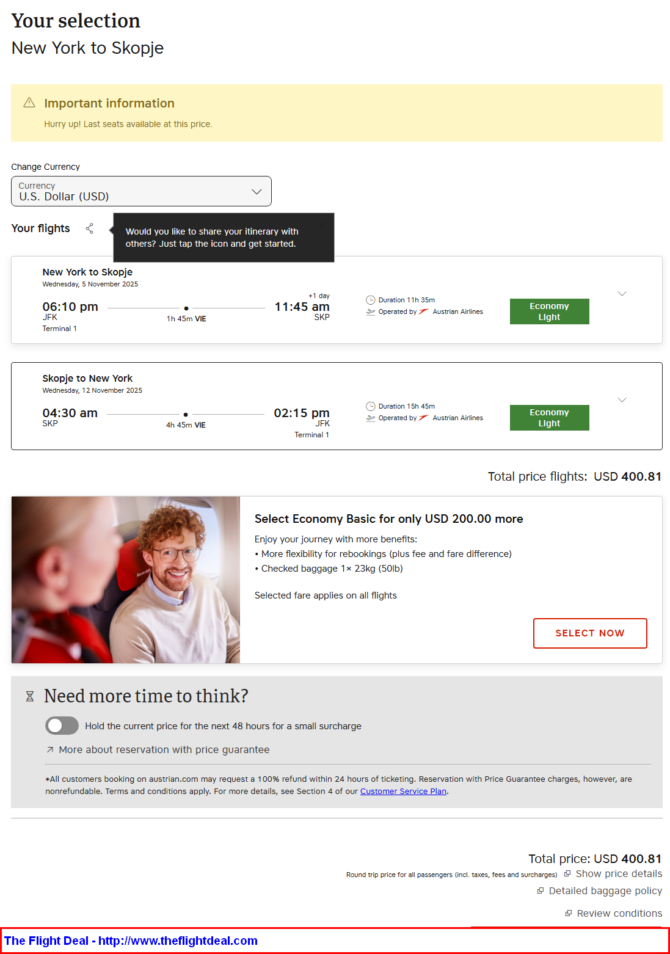Click the passenger photo in Economy Basic offer
Viewport: 670px width, 954px height.
click(126, 580)
